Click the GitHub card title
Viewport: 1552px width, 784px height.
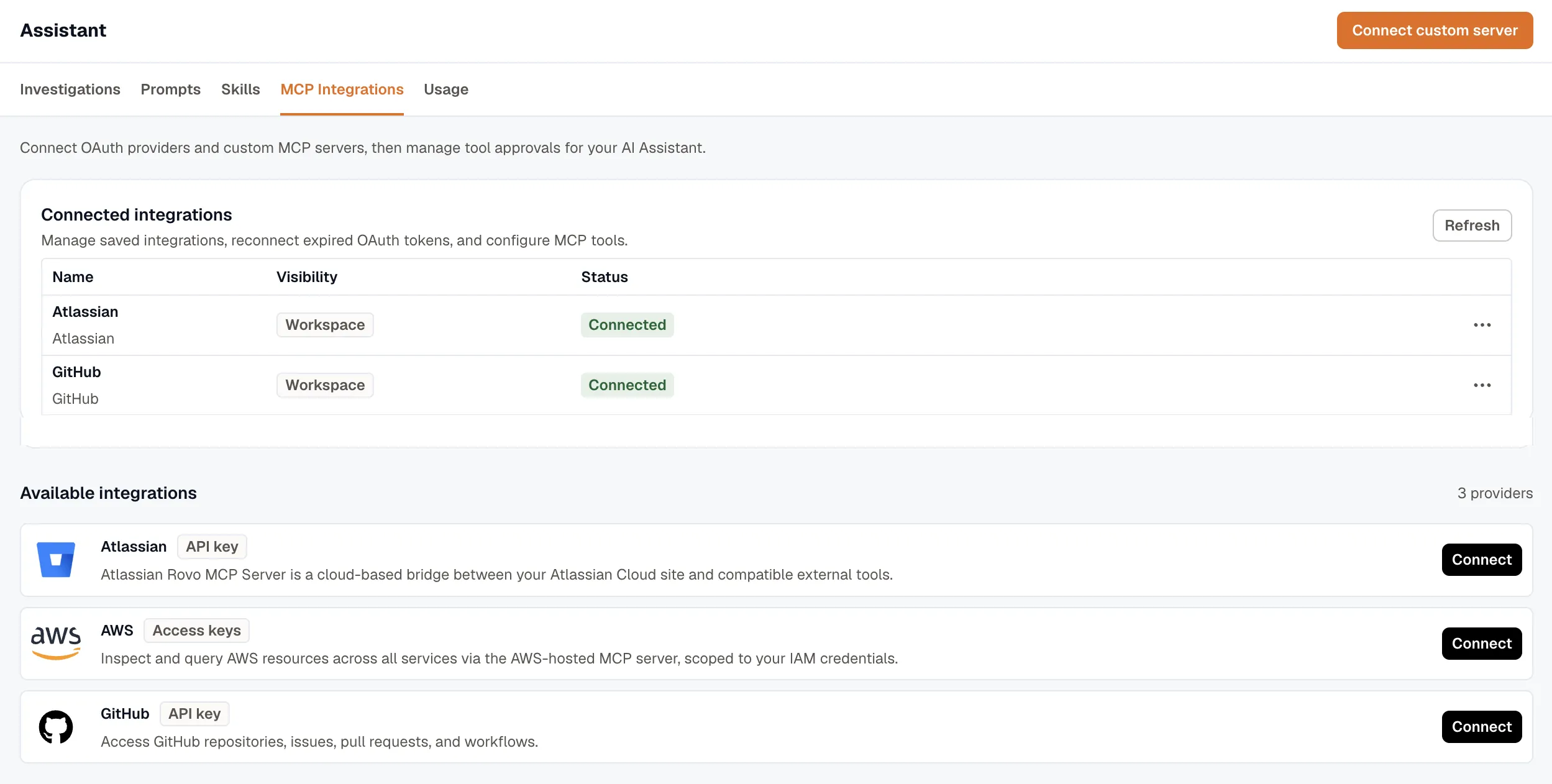[x=125, y=714]
